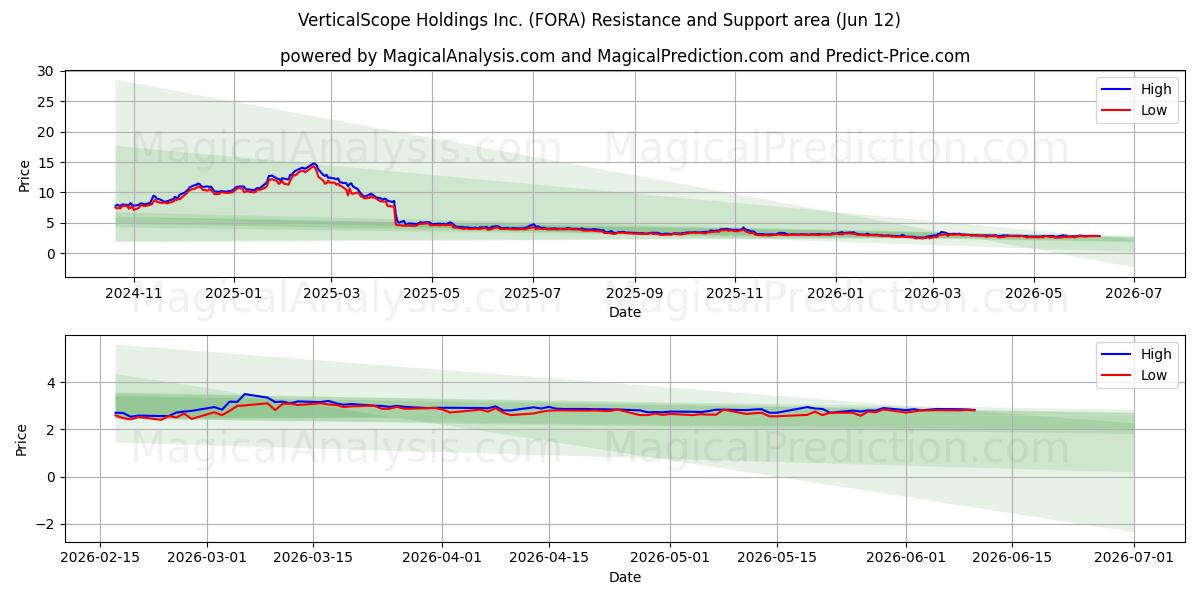Image resolution: width=1200 pixels, height=600 pixels.
Task: Click the '2026-04-15' x-axis label of bottom chart
Action: tap(549, 557)
